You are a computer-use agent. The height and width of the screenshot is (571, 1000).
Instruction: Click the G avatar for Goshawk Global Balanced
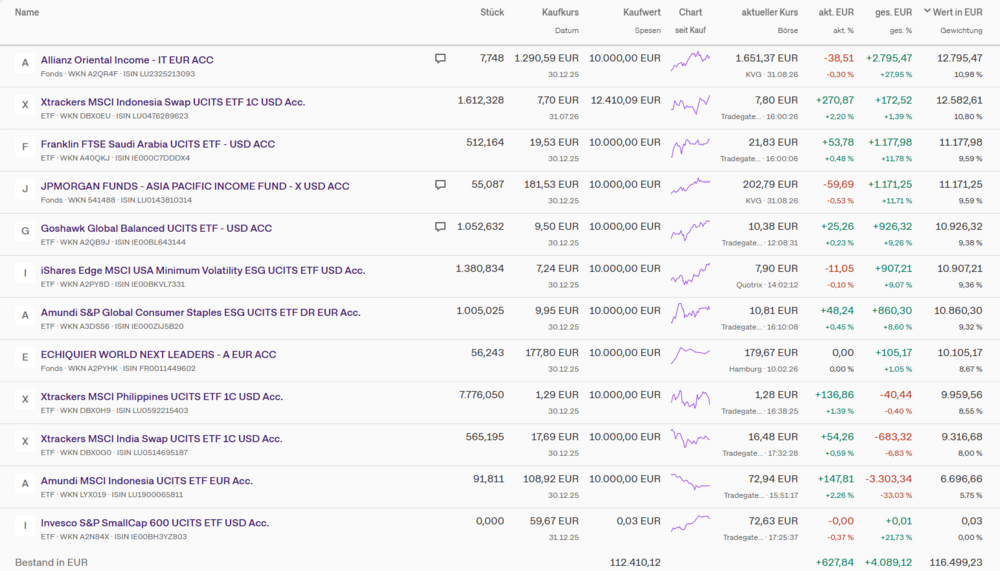tap(25, 231)
